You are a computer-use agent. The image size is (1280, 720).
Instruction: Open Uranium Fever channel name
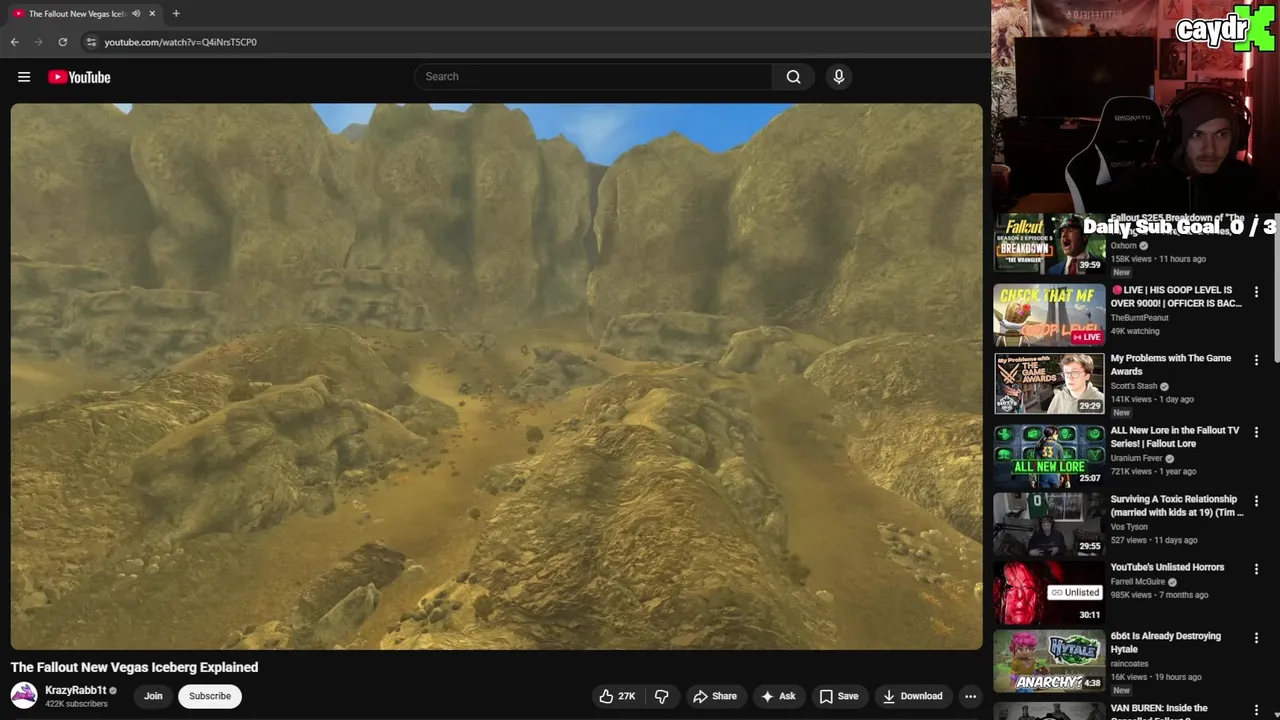pyautogui.click(x=1136, y=458)
